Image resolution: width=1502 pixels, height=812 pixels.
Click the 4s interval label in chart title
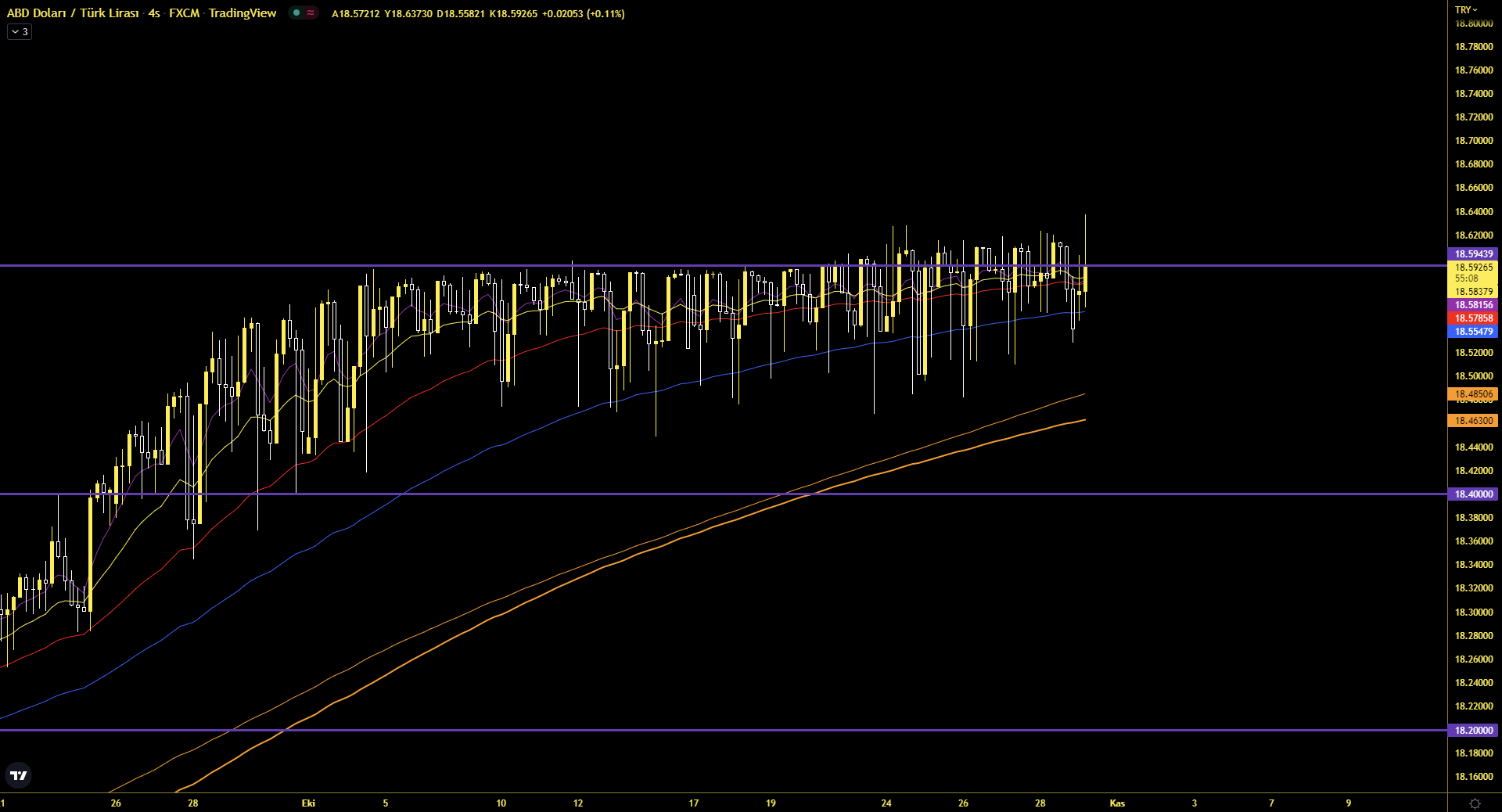click(154, 13)
